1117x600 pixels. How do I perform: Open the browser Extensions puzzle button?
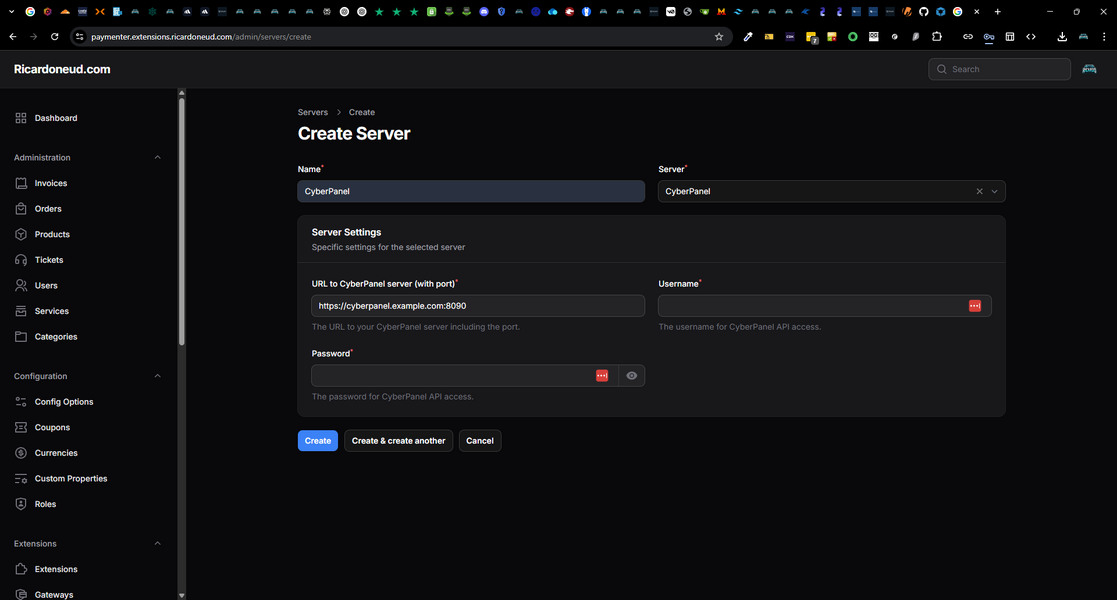click(x=937, y=36)
